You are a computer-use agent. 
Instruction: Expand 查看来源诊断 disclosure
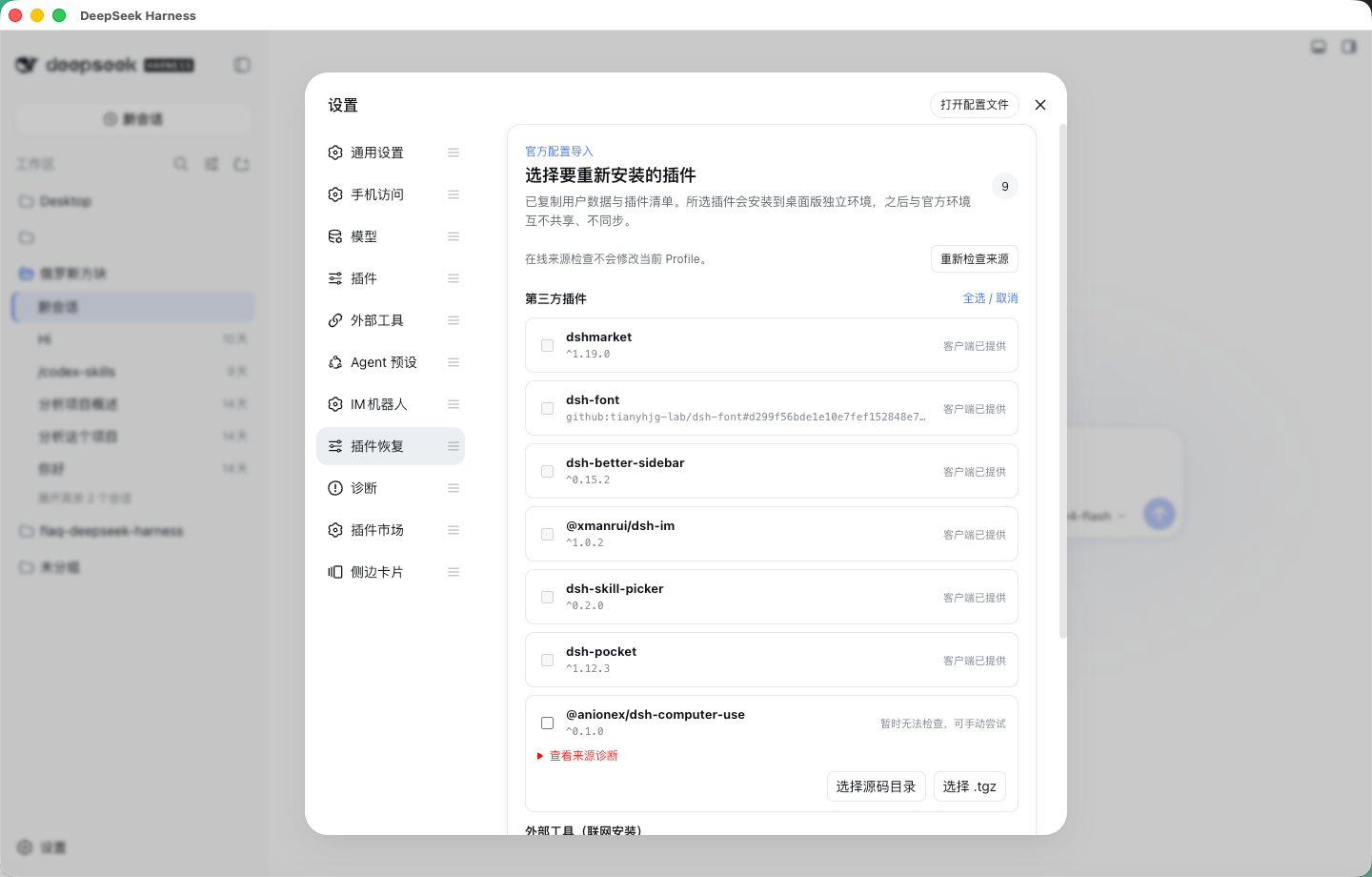pos(577,756)
